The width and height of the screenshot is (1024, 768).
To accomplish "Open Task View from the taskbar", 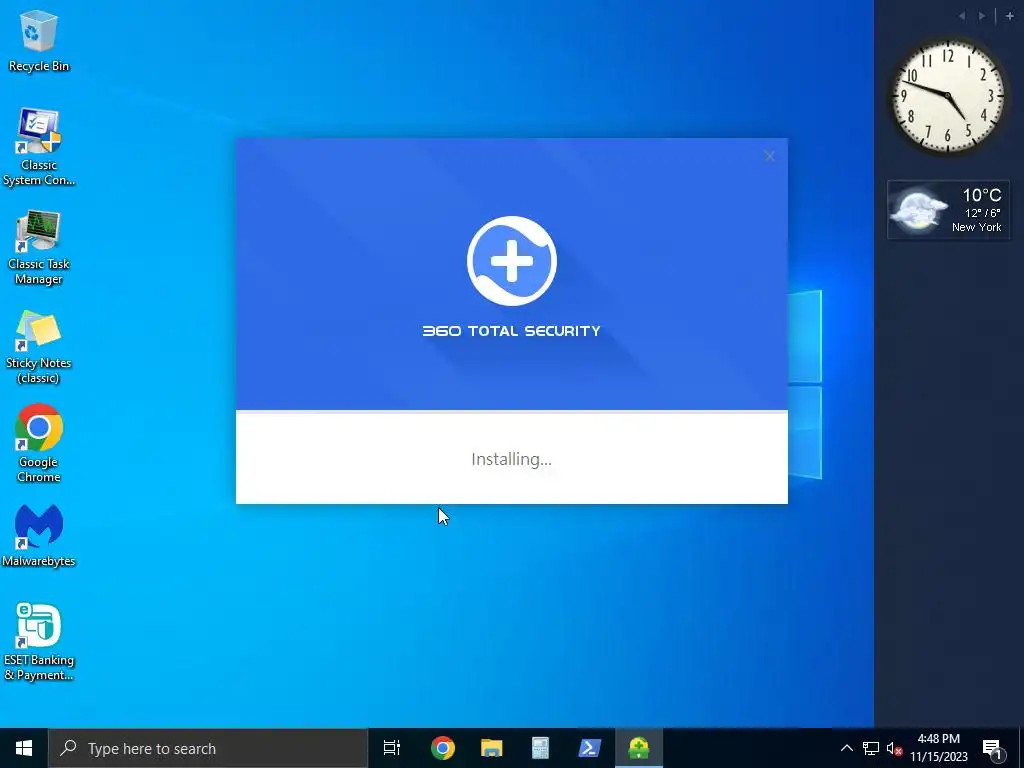I will 392,748.
